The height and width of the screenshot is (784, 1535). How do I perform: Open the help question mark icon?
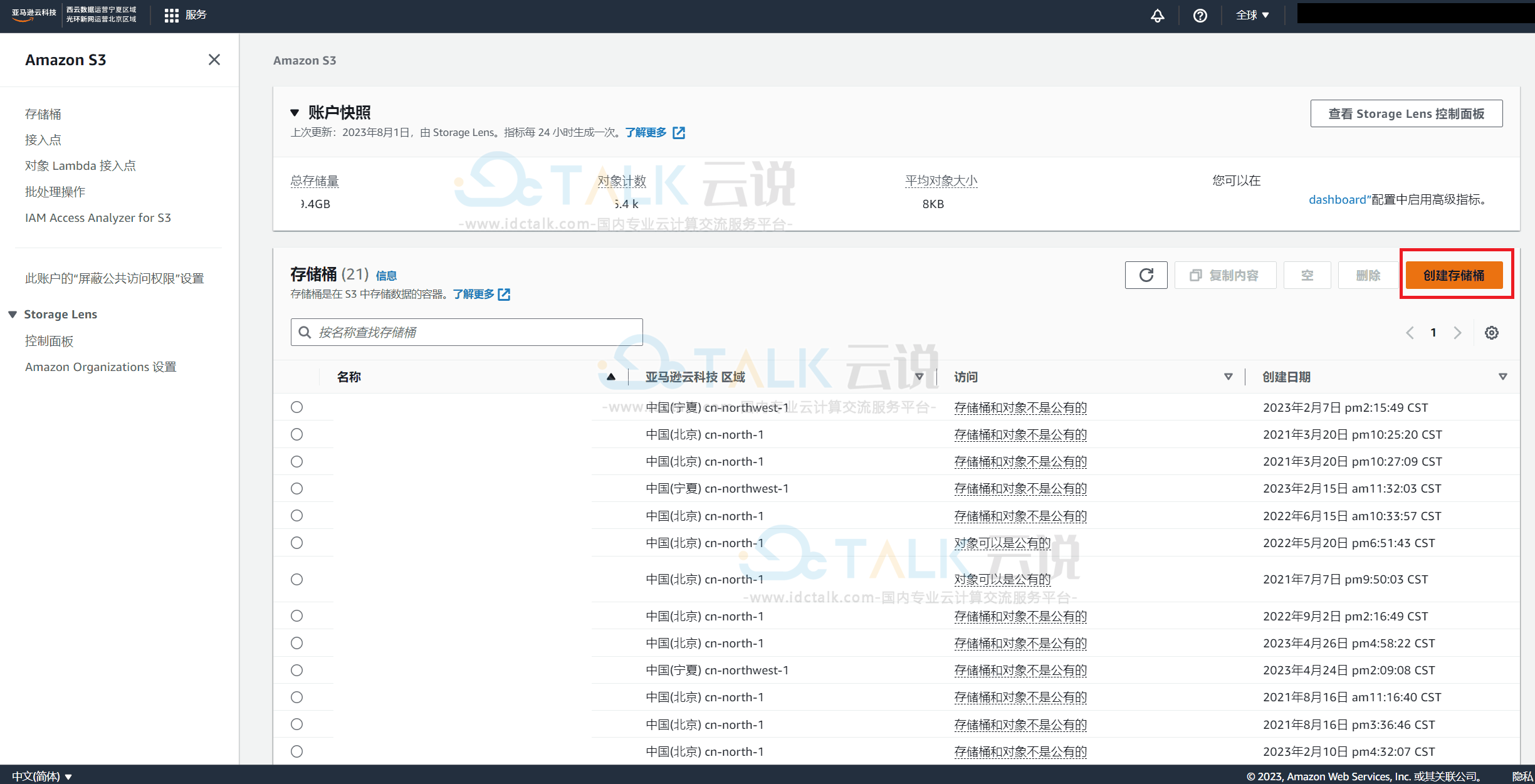pyautogui.click(x=1200, y=16)
